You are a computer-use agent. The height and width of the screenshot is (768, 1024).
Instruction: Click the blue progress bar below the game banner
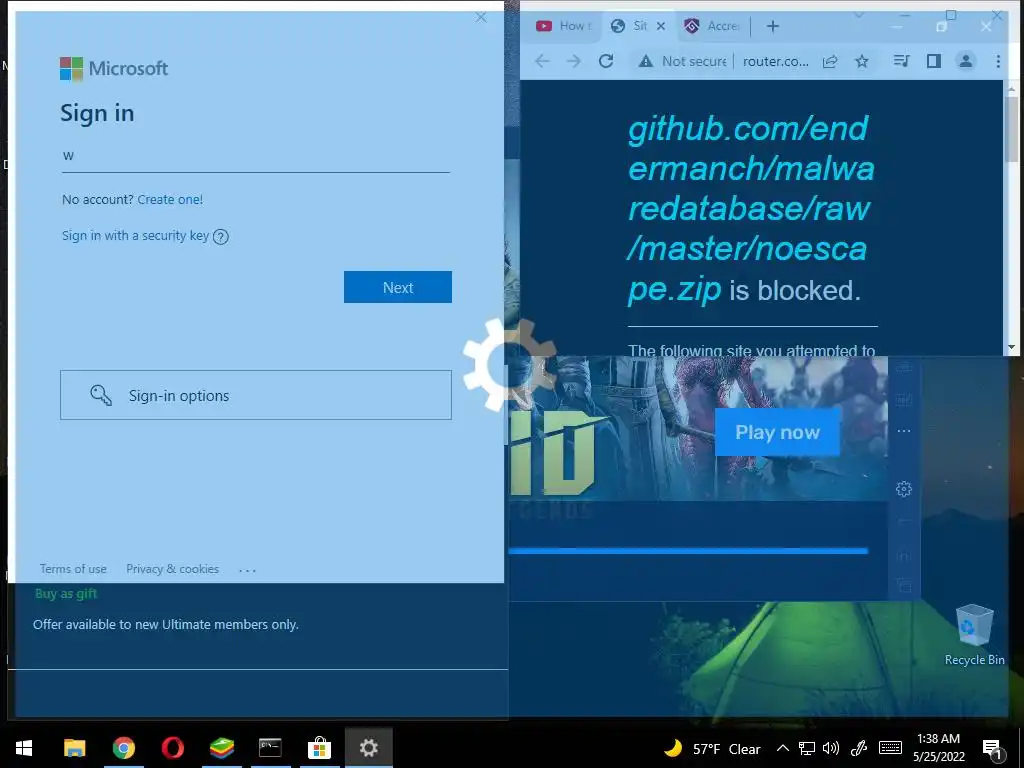click(x=688, y=552)
